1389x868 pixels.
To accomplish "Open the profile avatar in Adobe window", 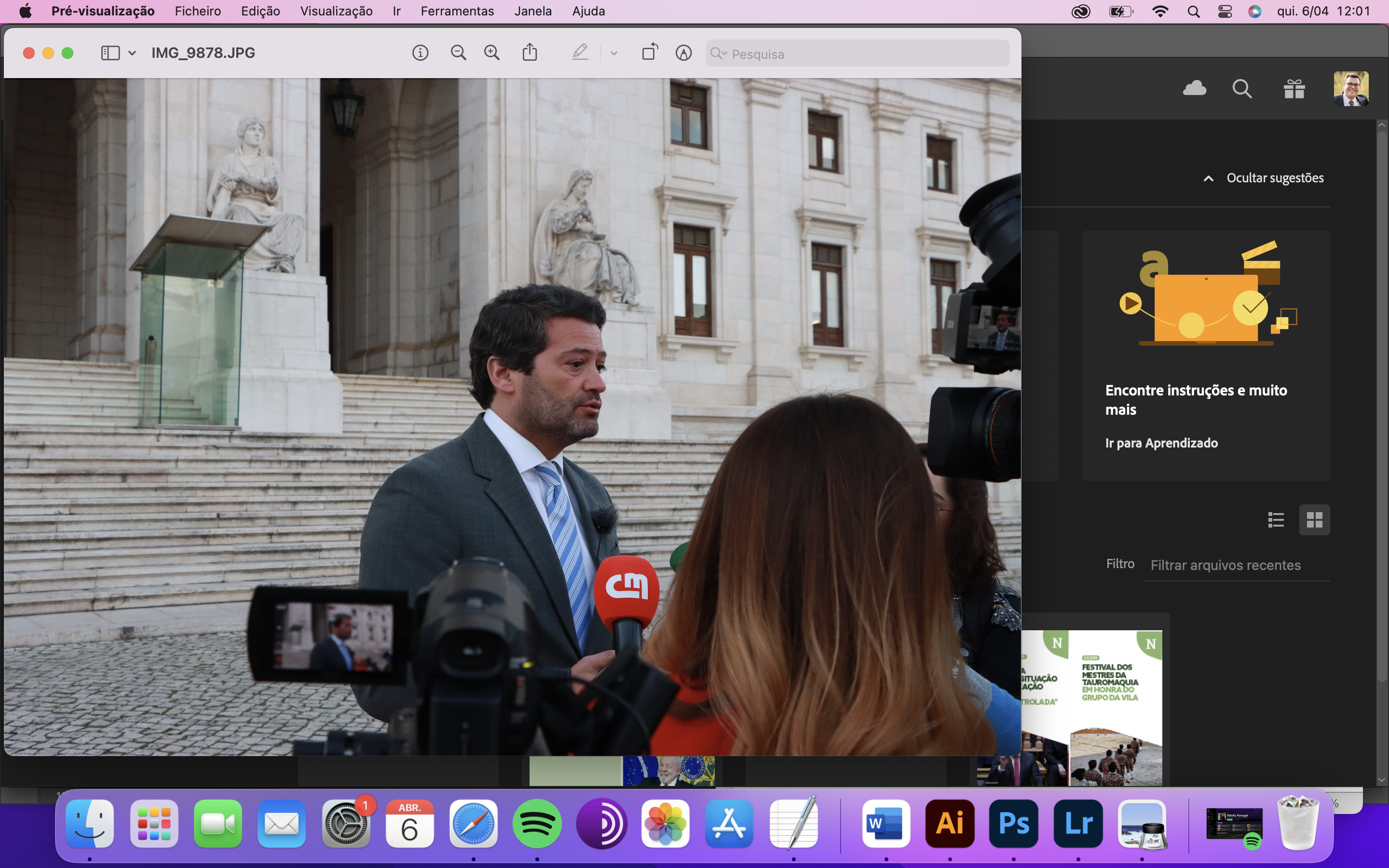I will 1351,89.
